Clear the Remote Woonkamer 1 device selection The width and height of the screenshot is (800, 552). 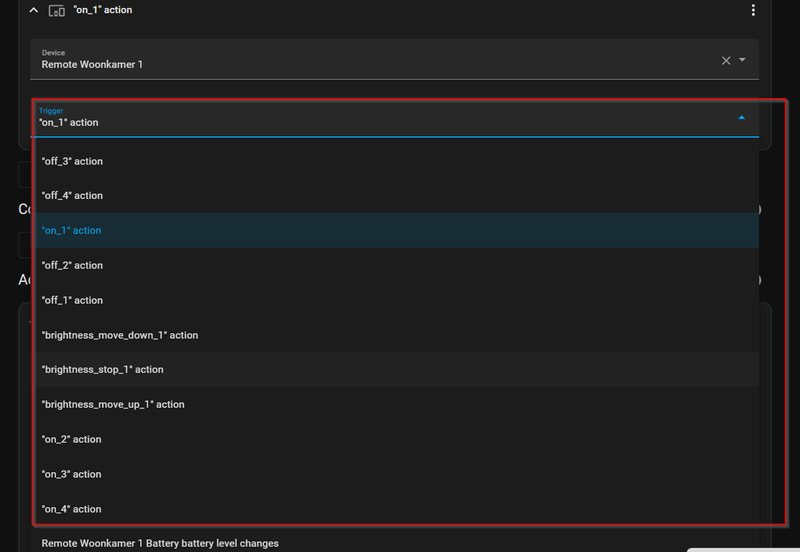coord(726,61)
